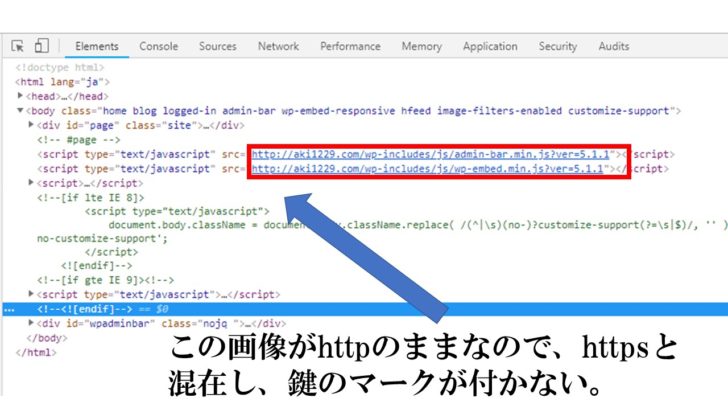The image size is (728, 410).
Task: Expand the div id="wpadminbar" node
Action: 31,323
